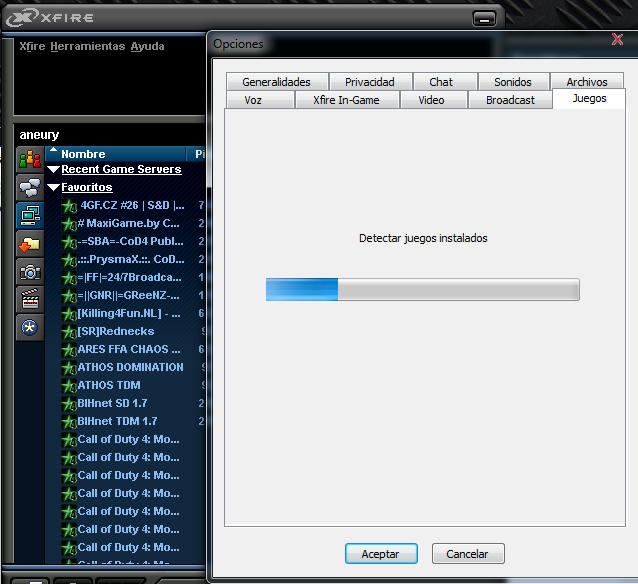638x584 pixels.
Task: Open the file downloads folder icon
Action: pos(30,243)
